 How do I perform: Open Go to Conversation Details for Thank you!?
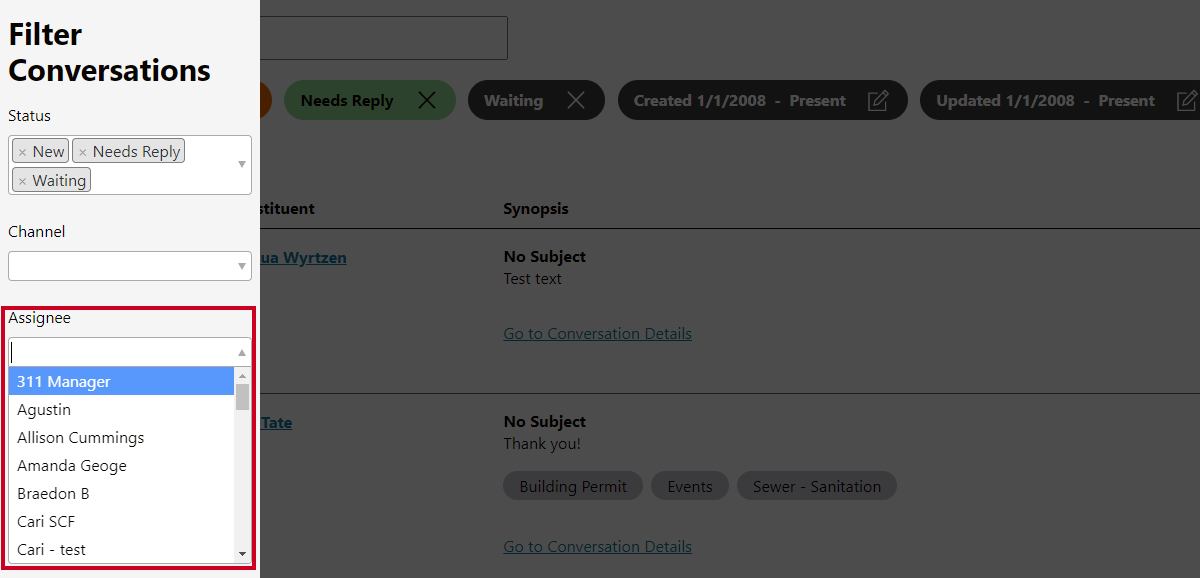pyautogui.click(x=597, y=546)
